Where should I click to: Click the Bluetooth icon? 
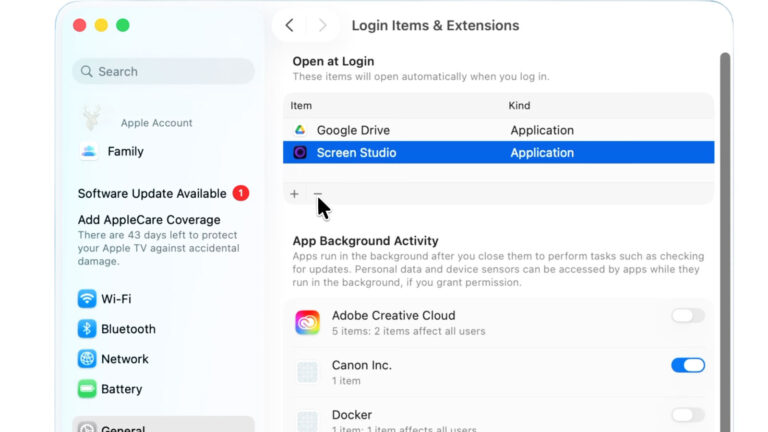(x=87, y=329)
